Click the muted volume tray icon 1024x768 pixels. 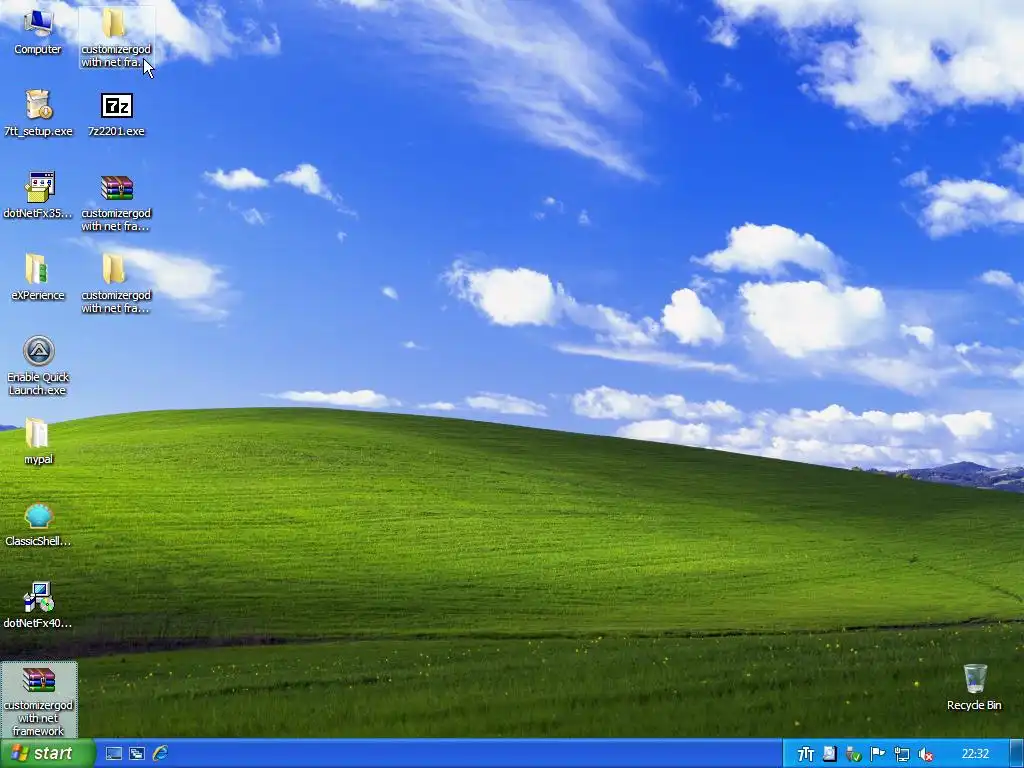coord(925,754)
